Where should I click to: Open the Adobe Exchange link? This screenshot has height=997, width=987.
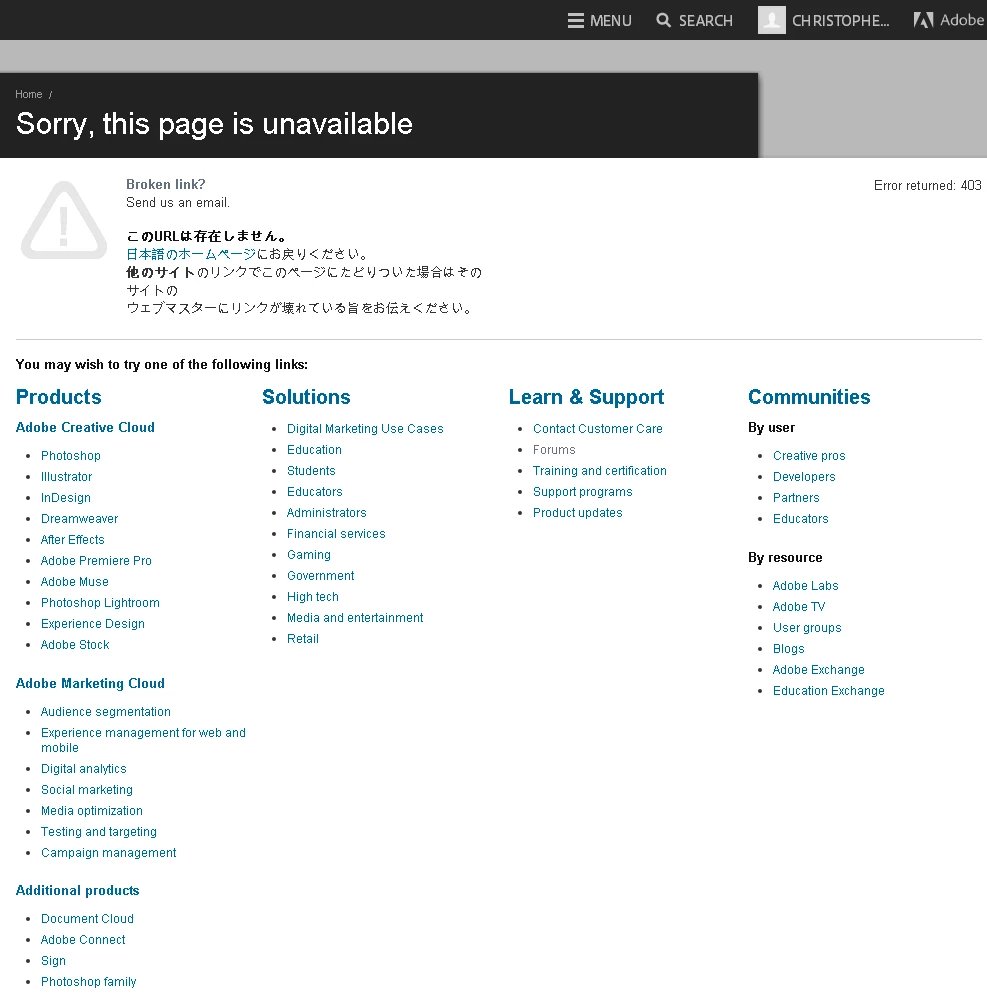(818, 670)
